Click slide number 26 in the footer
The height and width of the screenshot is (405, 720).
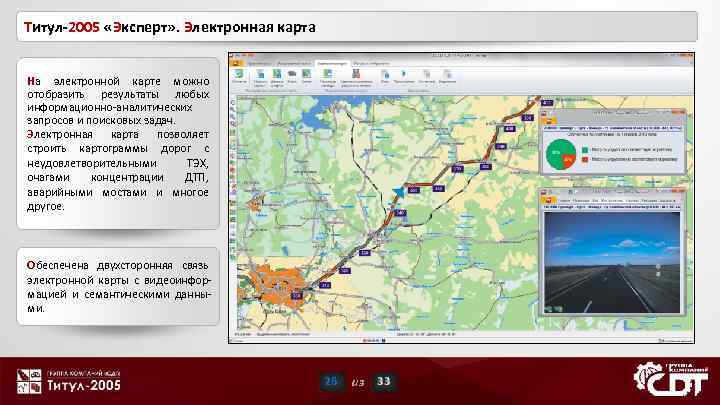(x=331, y=381)
